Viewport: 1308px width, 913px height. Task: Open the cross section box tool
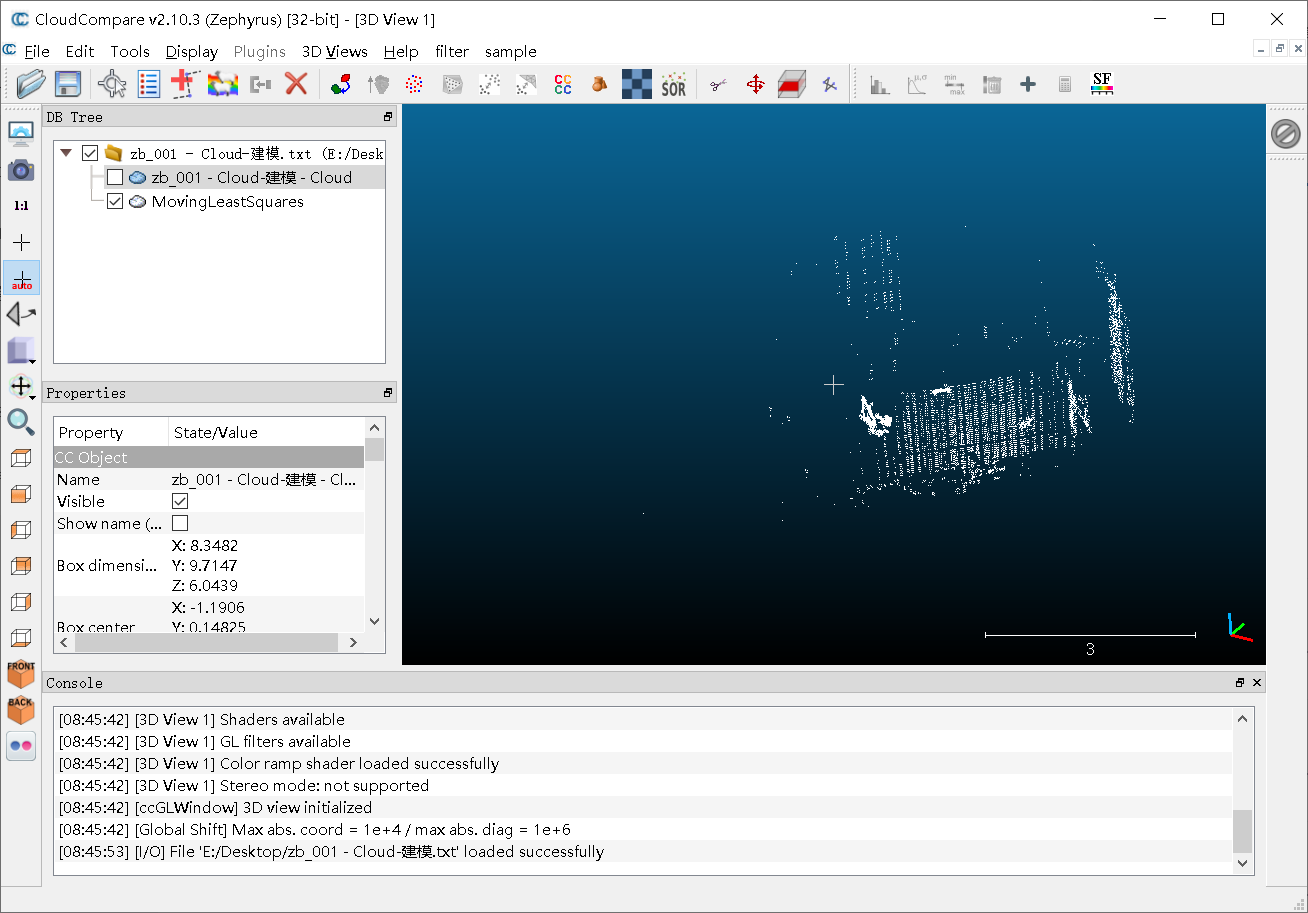[792, 84]
